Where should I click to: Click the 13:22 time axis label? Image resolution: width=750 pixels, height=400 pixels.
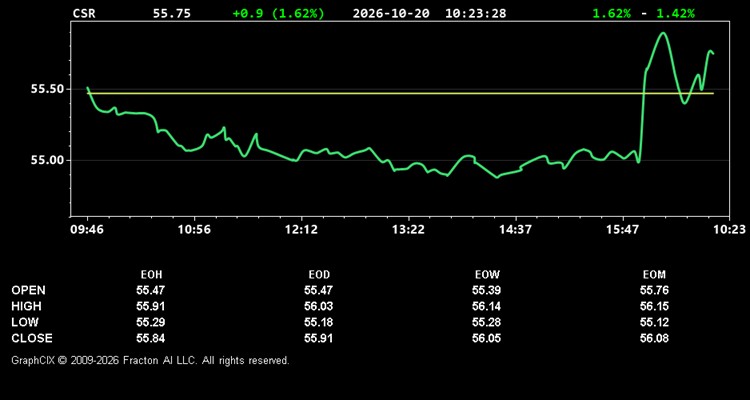[408, 230]
